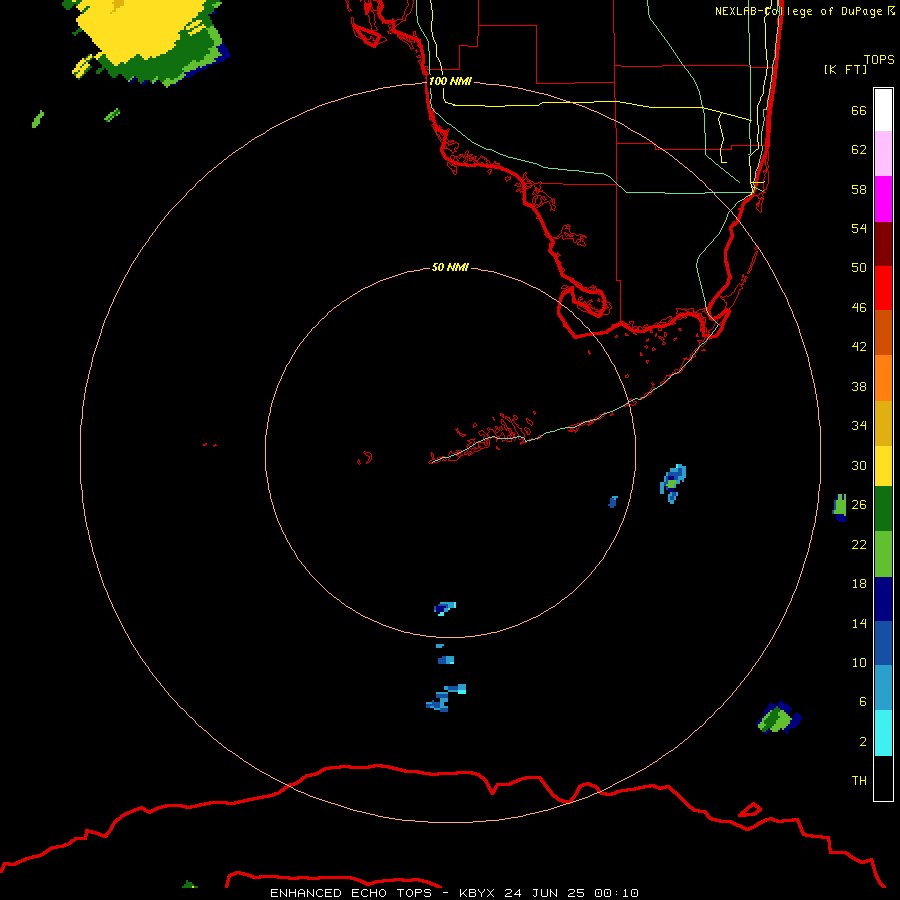The image size is (900, 900).
Task: Click the '58' legend value
Action: pos(859,189)
